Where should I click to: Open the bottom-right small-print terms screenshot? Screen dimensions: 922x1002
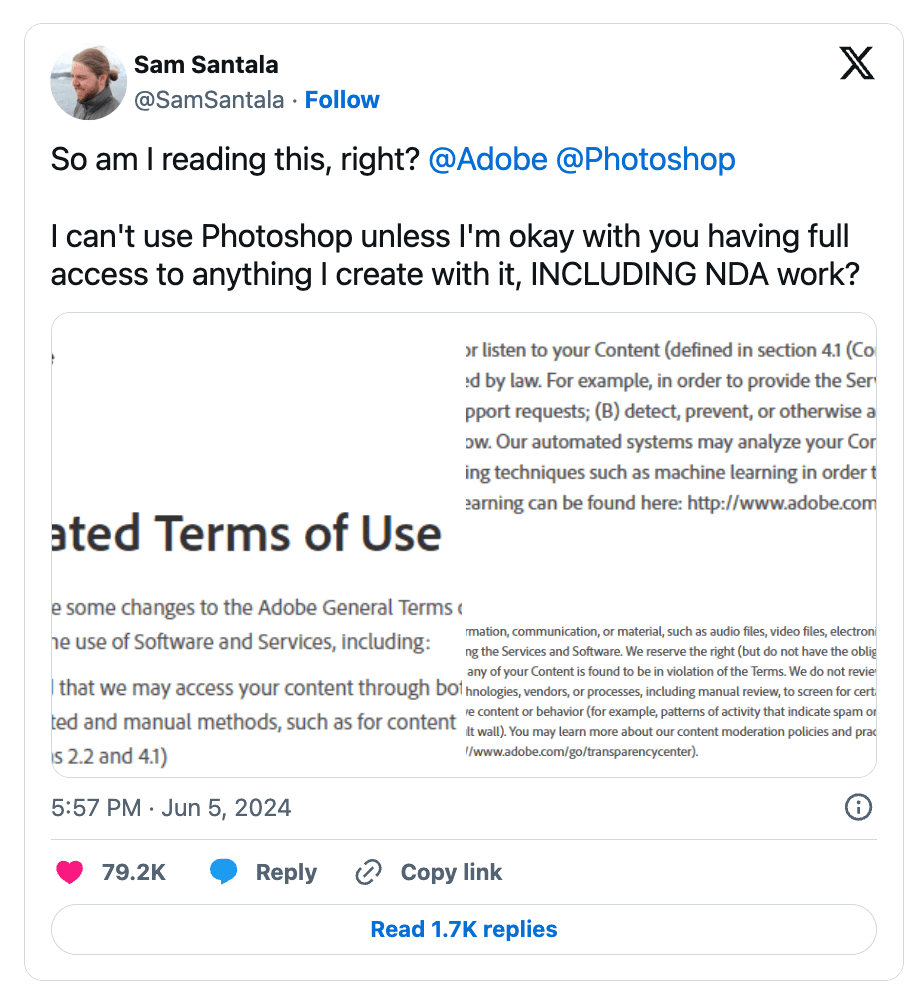tap(670, 690)
